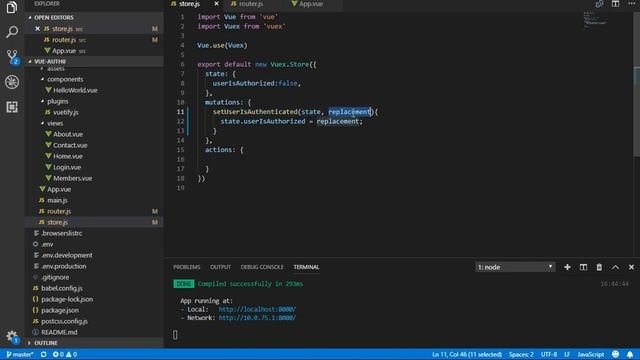Viewport: 640px width, 360px height.
Task: Switch to the DEBUG CONSOLE tab
Action: tap(262, 267)
